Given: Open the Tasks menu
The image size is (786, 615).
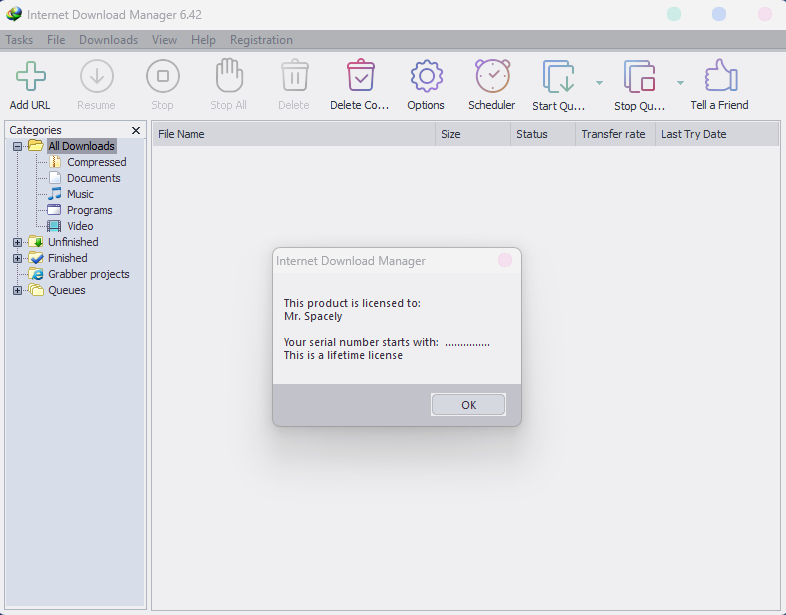Looking at the screenshot, I should click(x=19, y=40).
